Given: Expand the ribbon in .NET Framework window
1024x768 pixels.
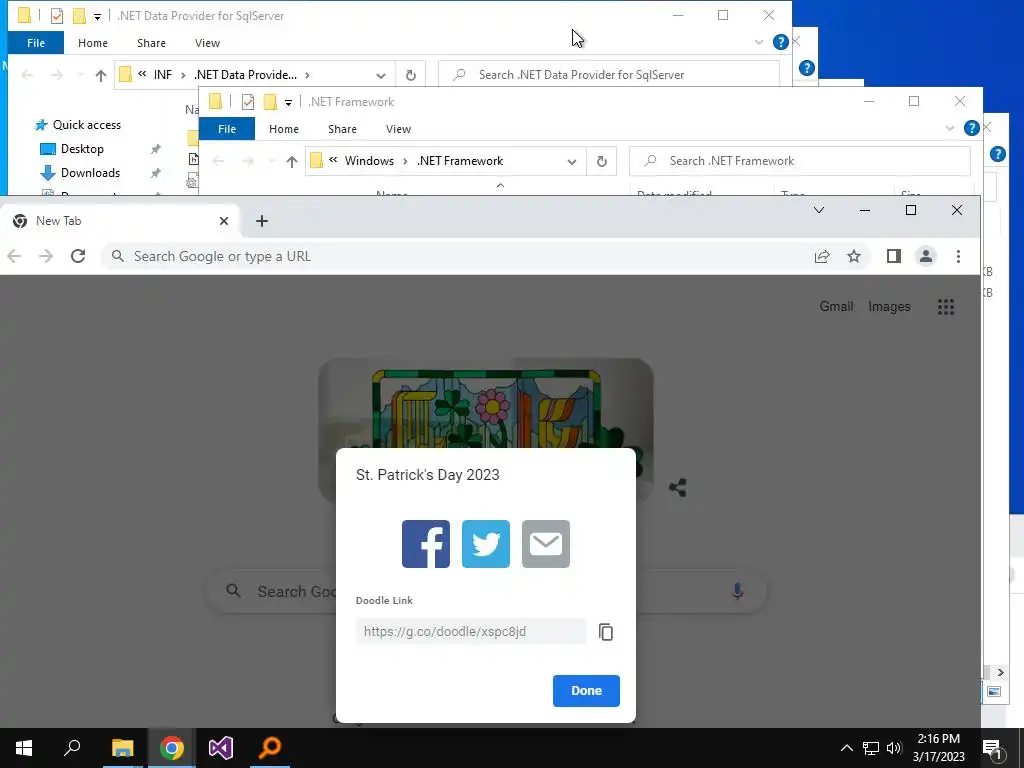Looking at the screenshot, I should [950, 129].
